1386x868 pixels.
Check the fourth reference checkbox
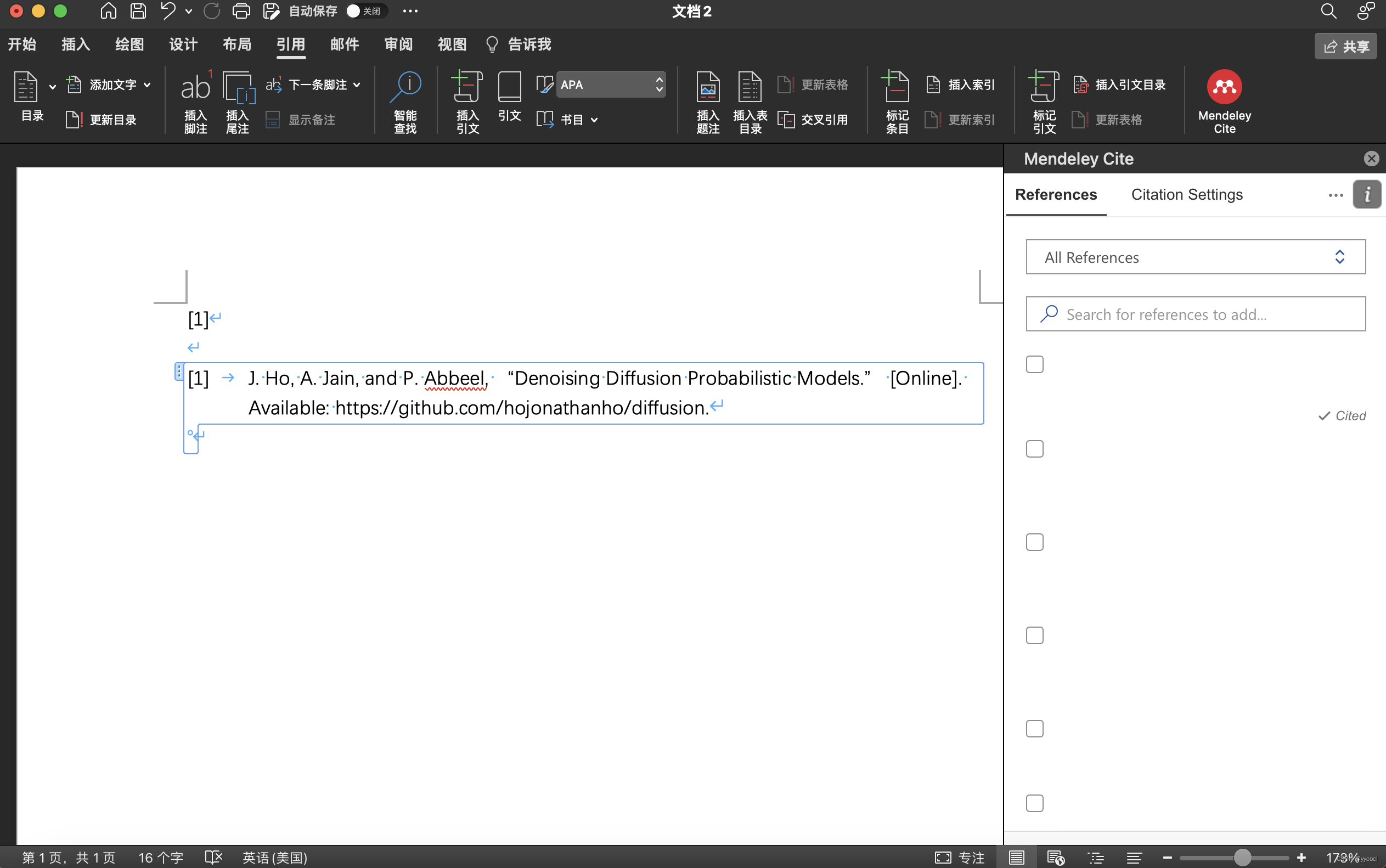(1034, 635)
